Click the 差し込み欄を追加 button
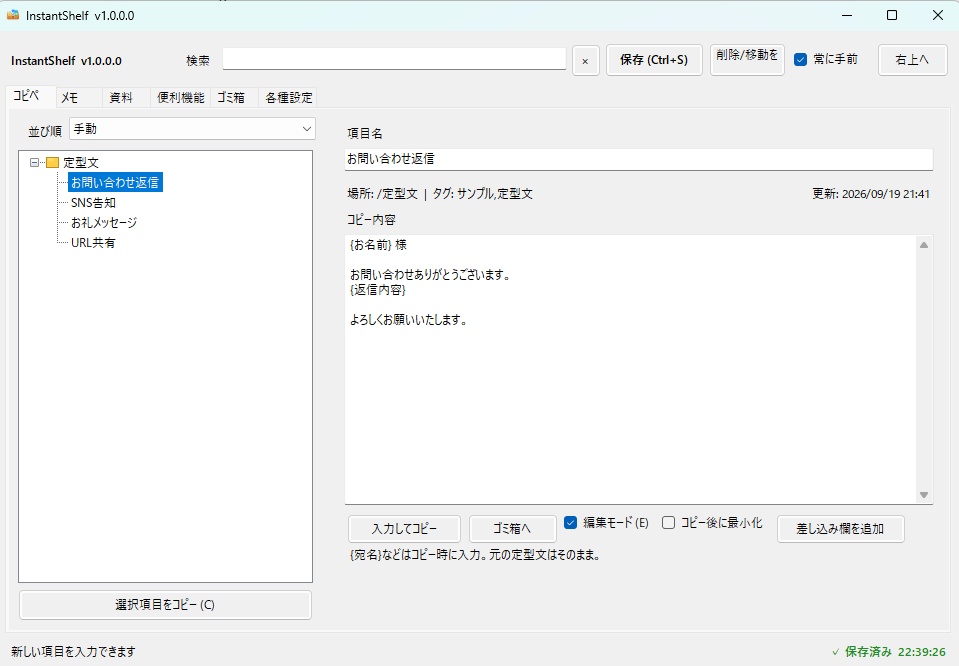Viewport: 959px width, 666px height. (x=840, y=529)
